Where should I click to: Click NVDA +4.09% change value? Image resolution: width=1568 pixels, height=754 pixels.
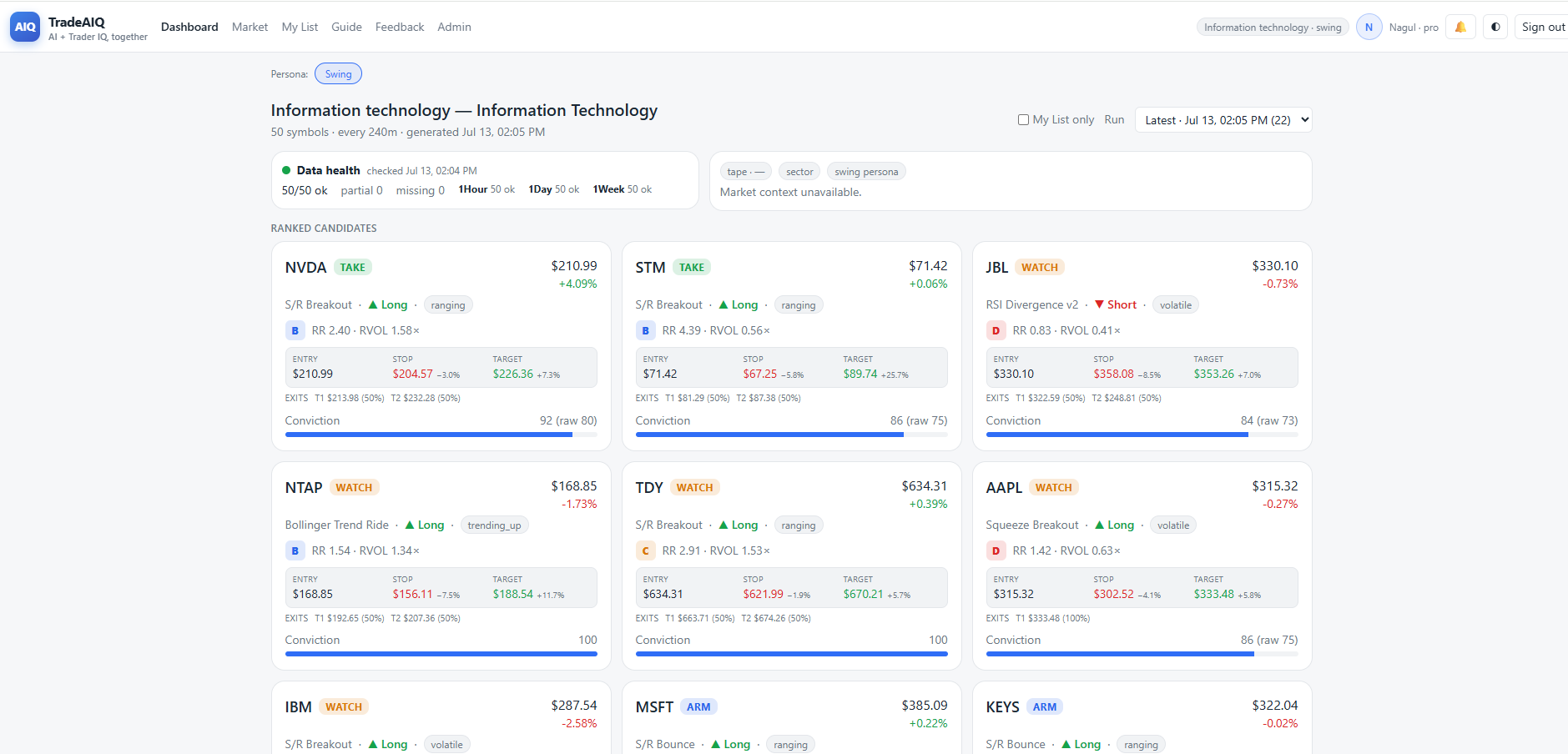577,284
